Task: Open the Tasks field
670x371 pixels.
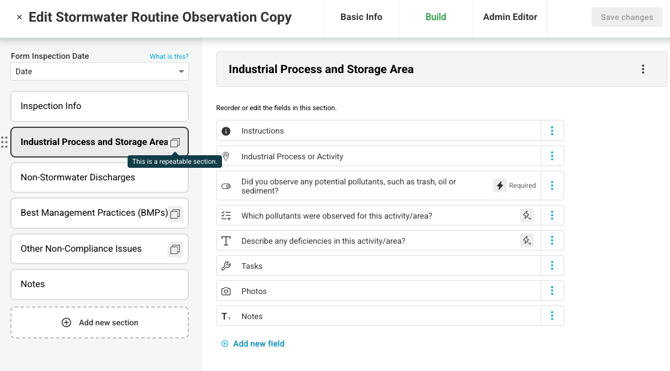Action: coord(379,266)
